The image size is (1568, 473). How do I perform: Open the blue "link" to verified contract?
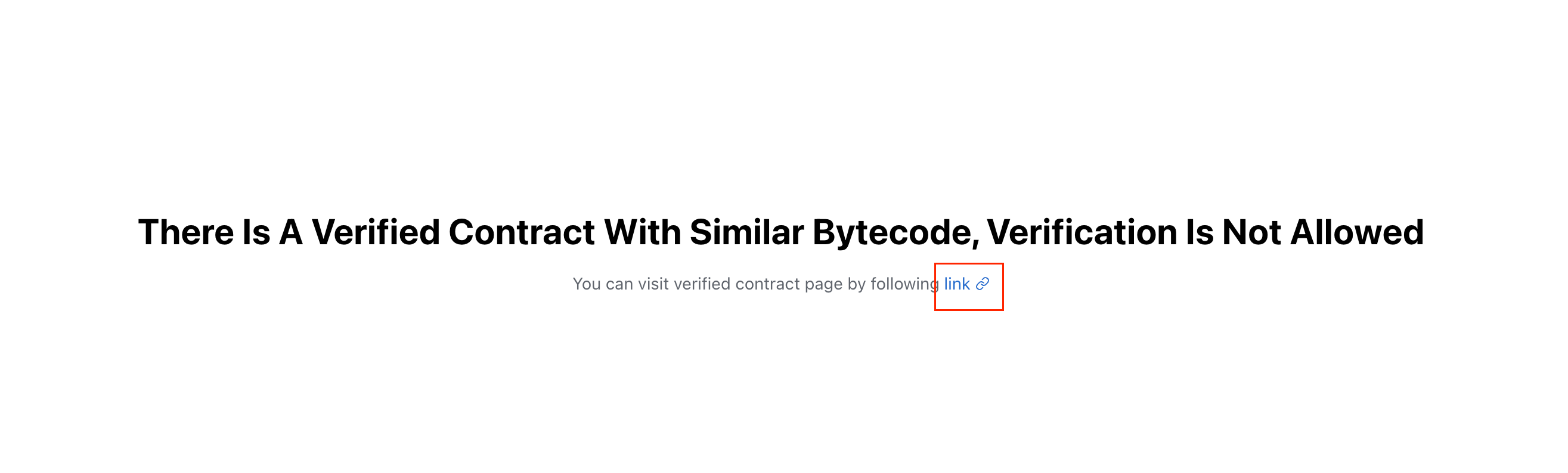coord(957,284)
